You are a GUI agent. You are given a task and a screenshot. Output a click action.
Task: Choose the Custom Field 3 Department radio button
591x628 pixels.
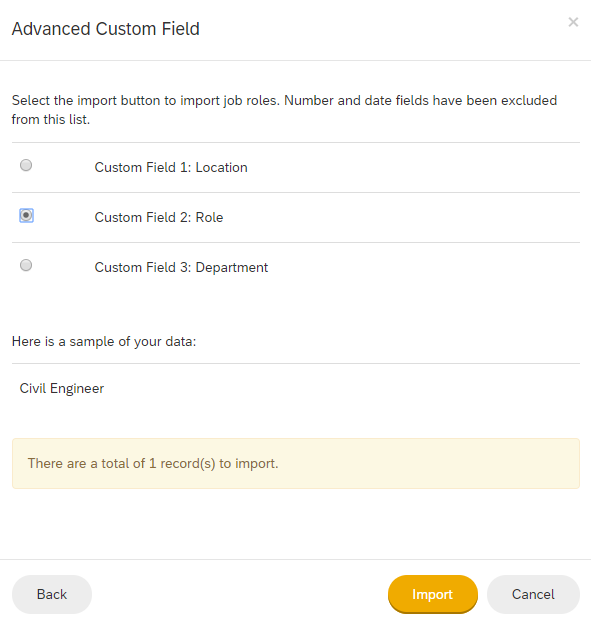point(26,265)
